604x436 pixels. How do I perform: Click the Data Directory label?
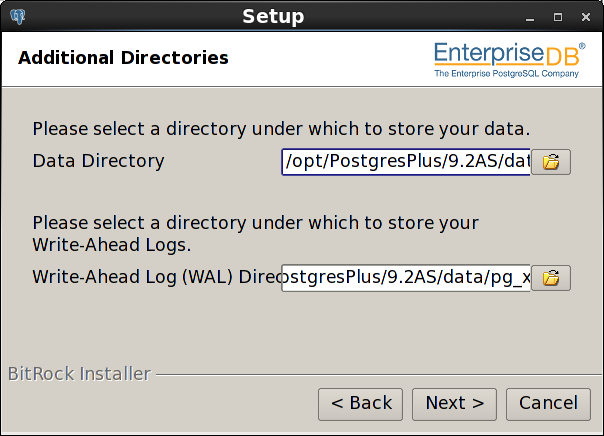pyautogui.click(x=98, y=161)
